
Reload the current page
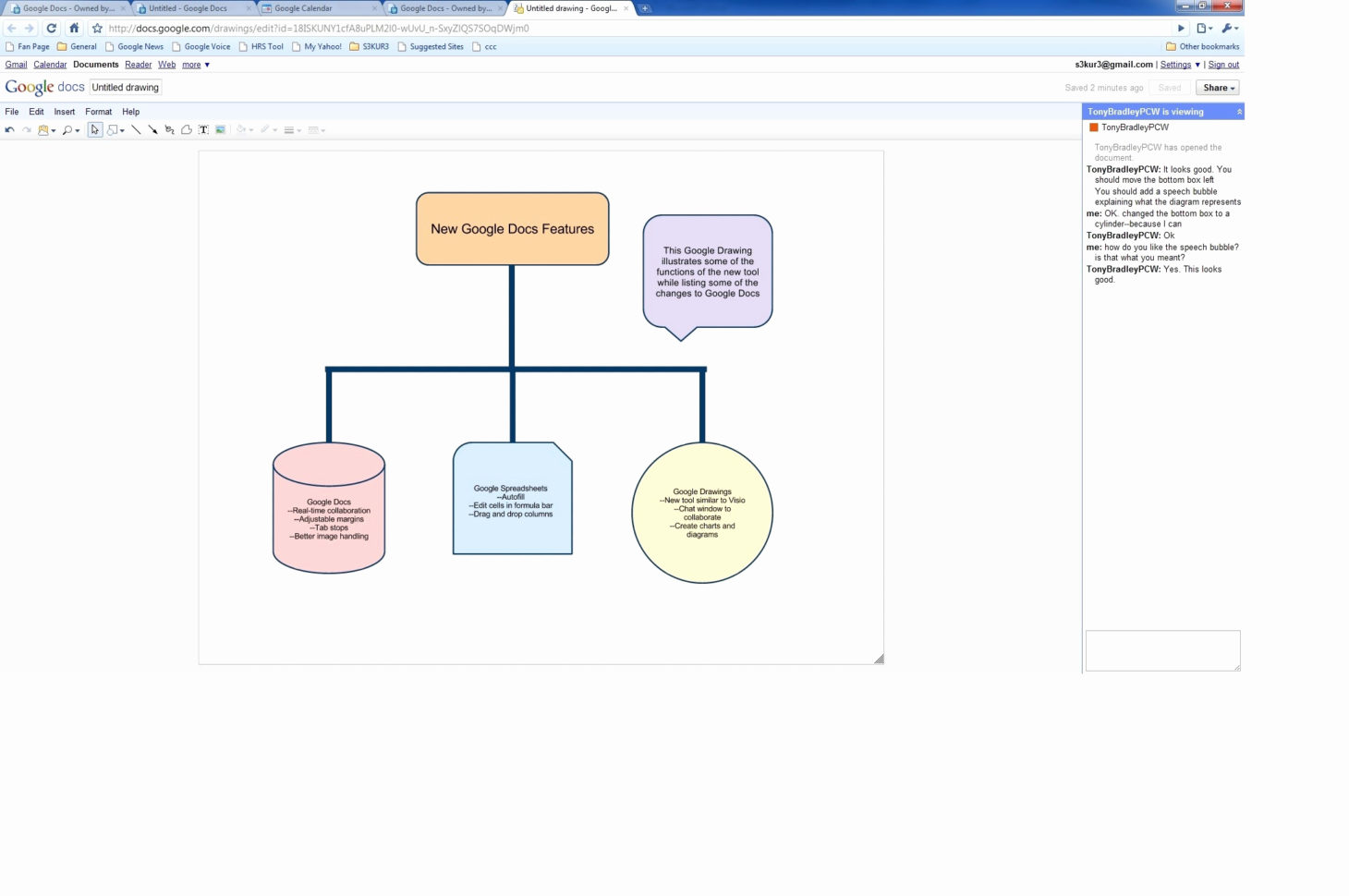pyautogui.click(x=52, y=29)
